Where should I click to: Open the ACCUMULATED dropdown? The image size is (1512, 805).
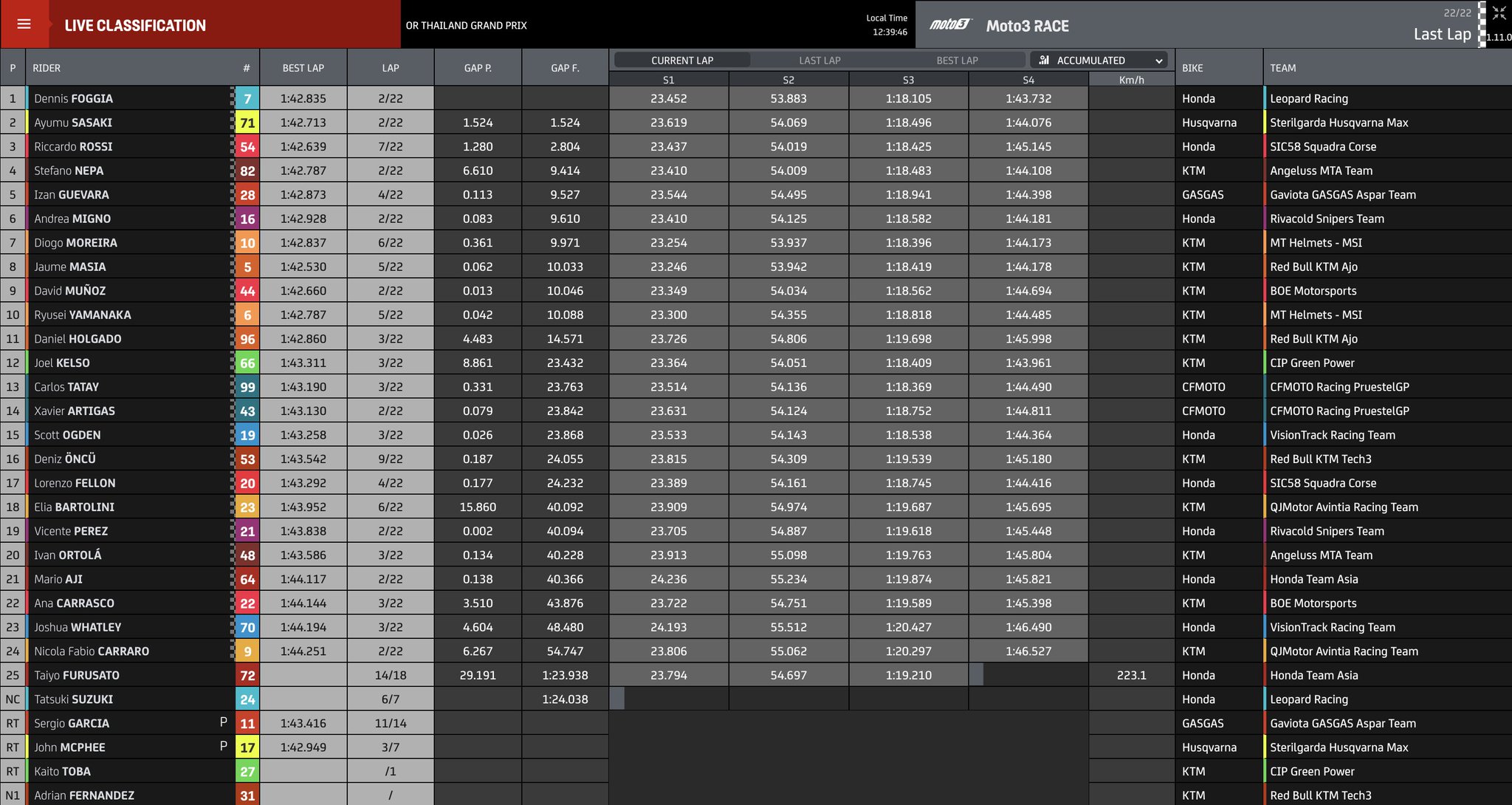point(1099,60)
